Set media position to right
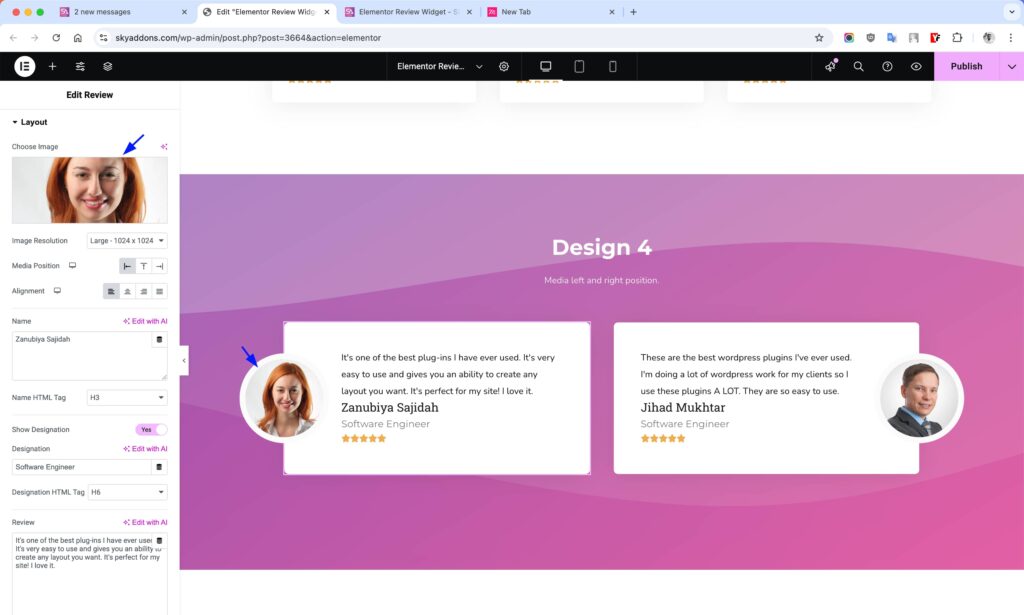Screen dimensions: 1024x615 pyautogui.click(x=159, y=266)
